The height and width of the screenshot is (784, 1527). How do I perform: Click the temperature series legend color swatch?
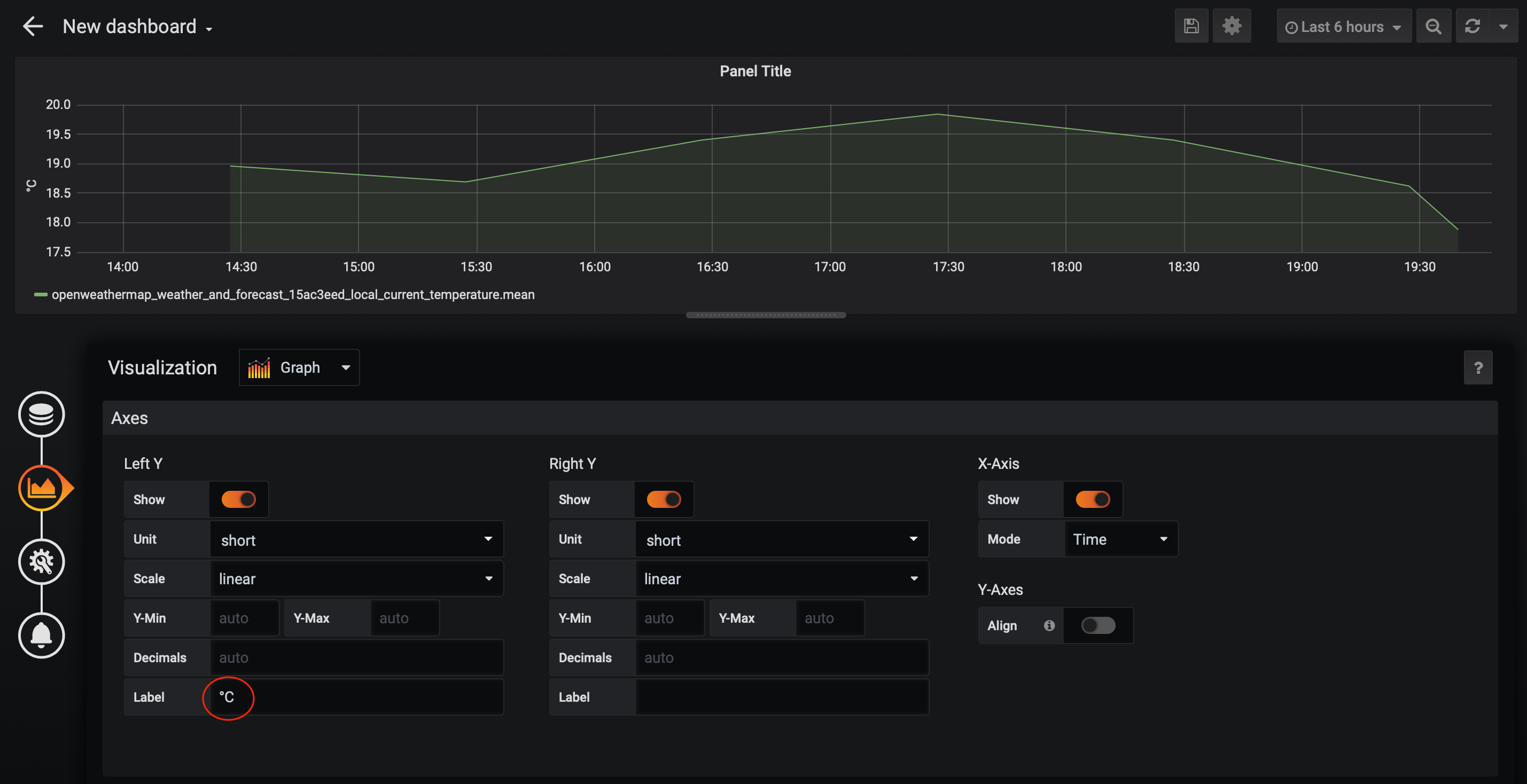coord(40,294)
